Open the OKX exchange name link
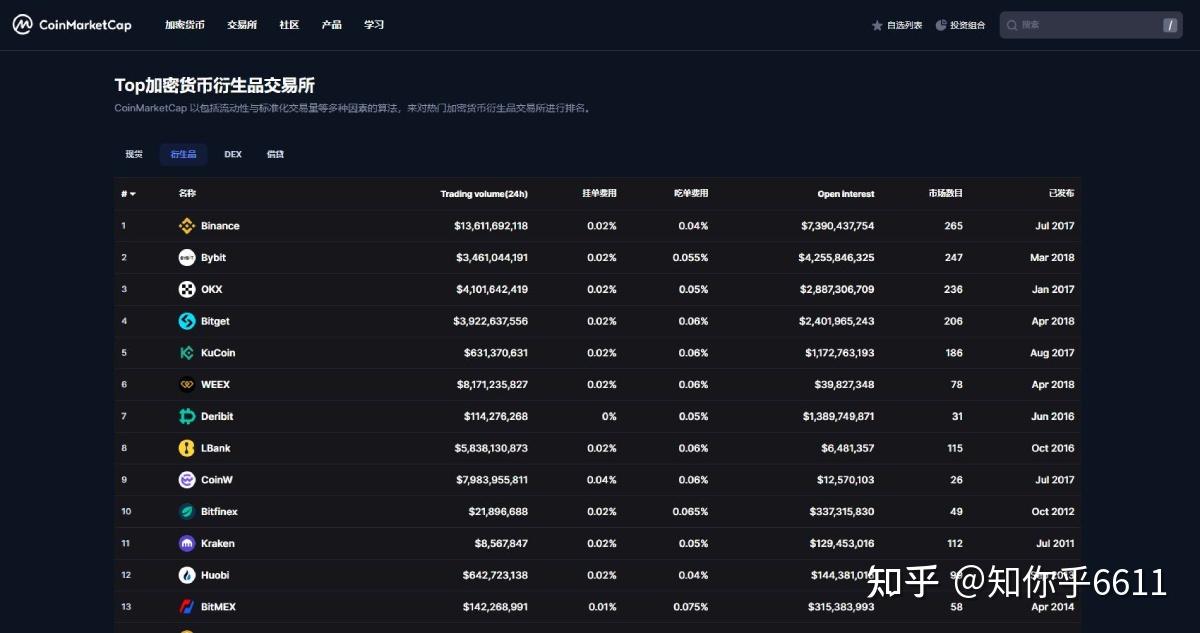The height and width of the screenshot is (633, 1200). [x=211, y=289]
